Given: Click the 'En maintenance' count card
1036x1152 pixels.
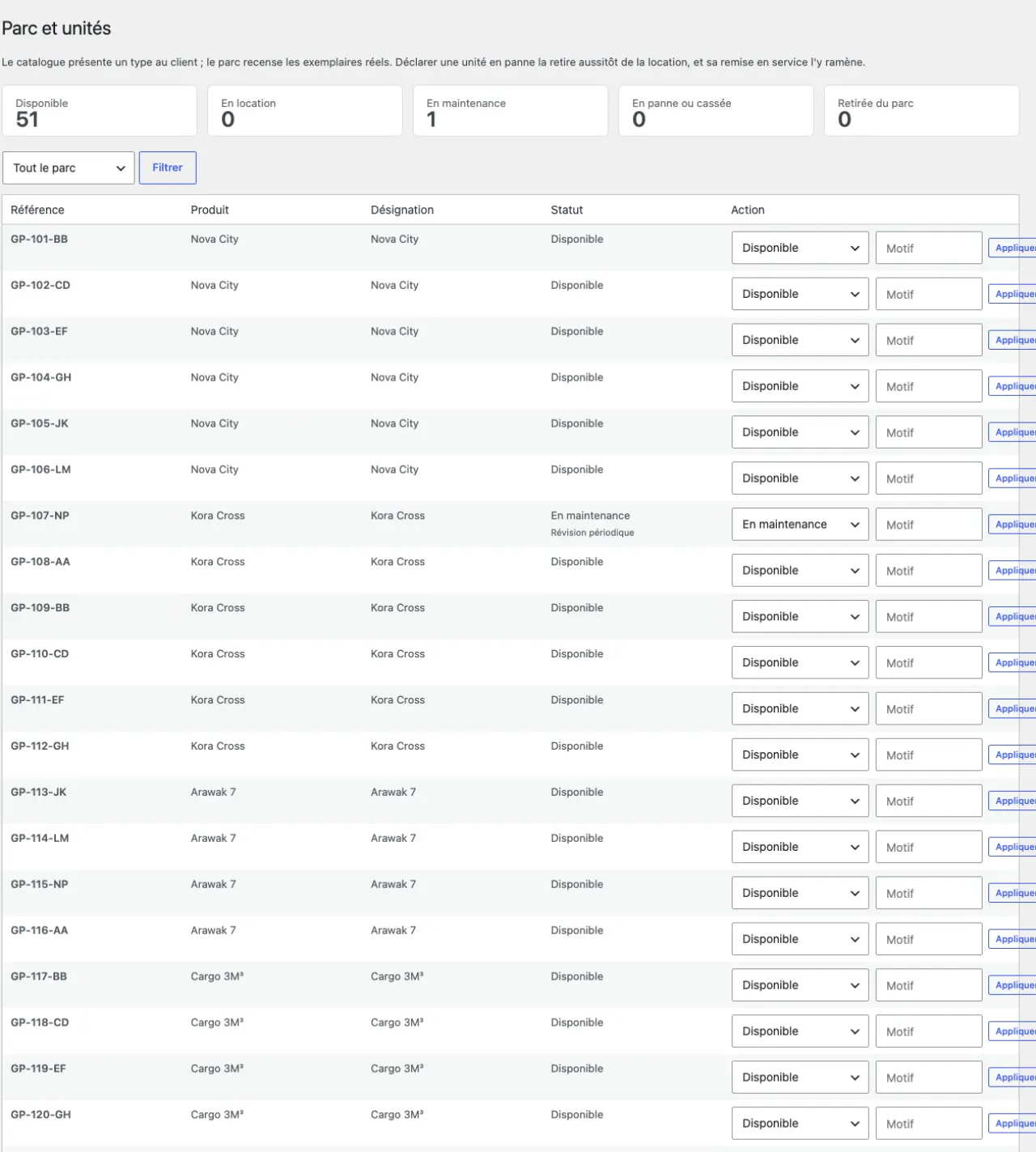Looking at the screenshot, I should [511, 111].
